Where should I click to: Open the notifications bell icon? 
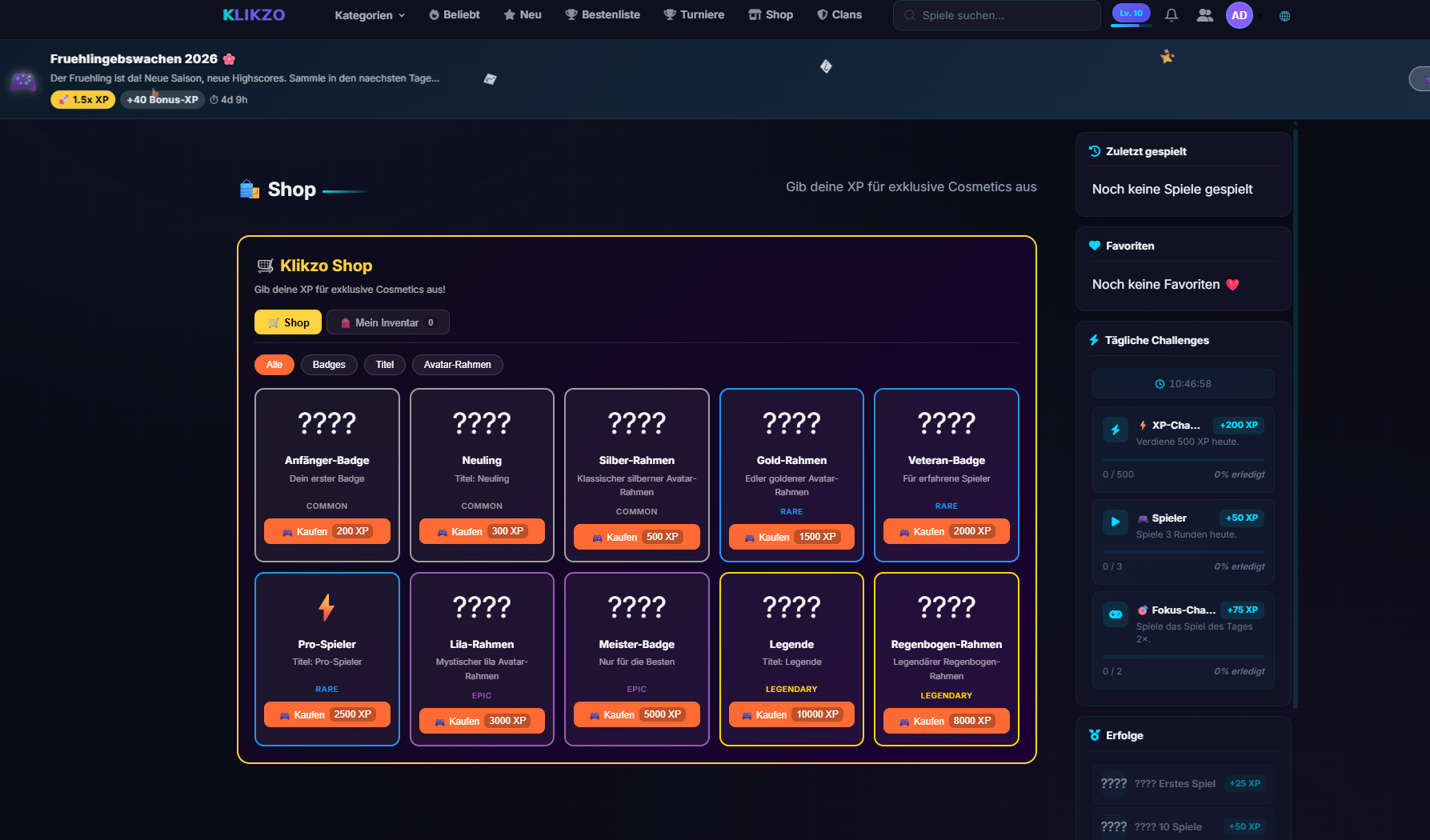tap(1171, 15)
